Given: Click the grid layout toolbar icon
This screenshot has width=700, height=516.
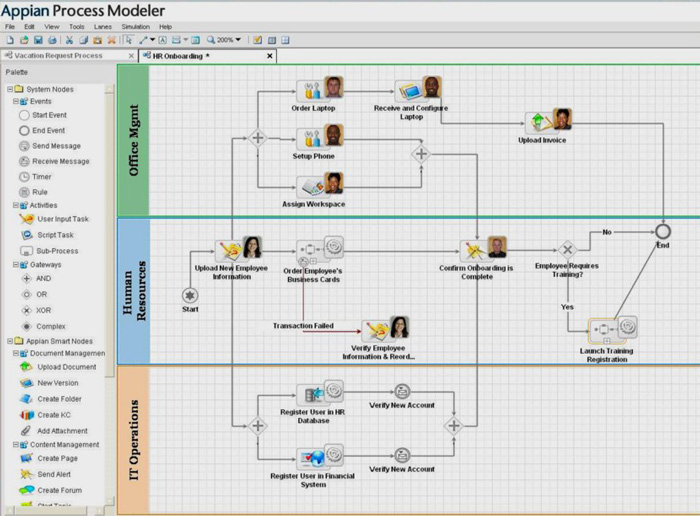Looking at the screenshot, I should 286,40.
